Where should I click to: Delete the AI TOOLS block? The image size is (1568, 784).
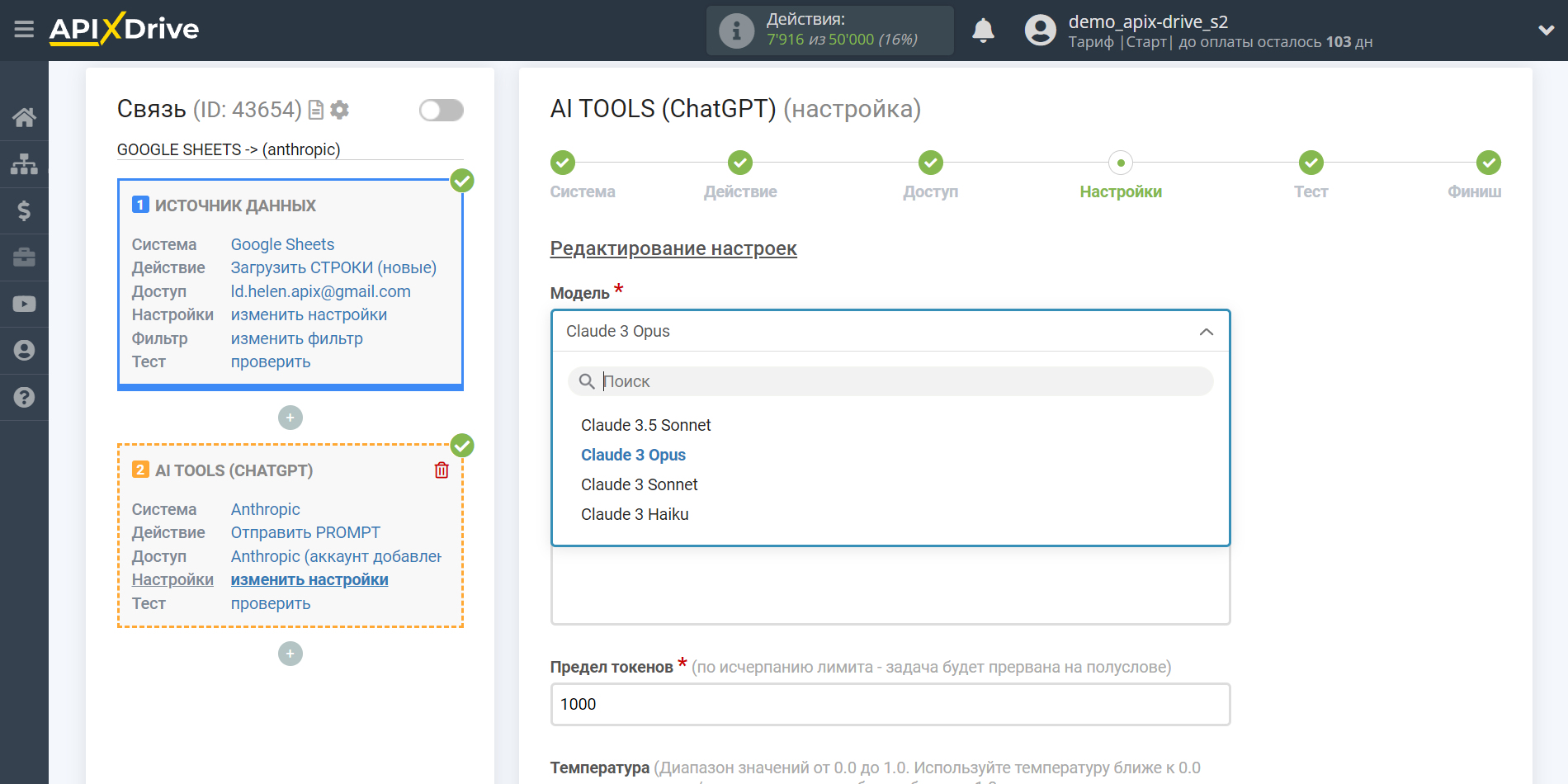(442, 470)
